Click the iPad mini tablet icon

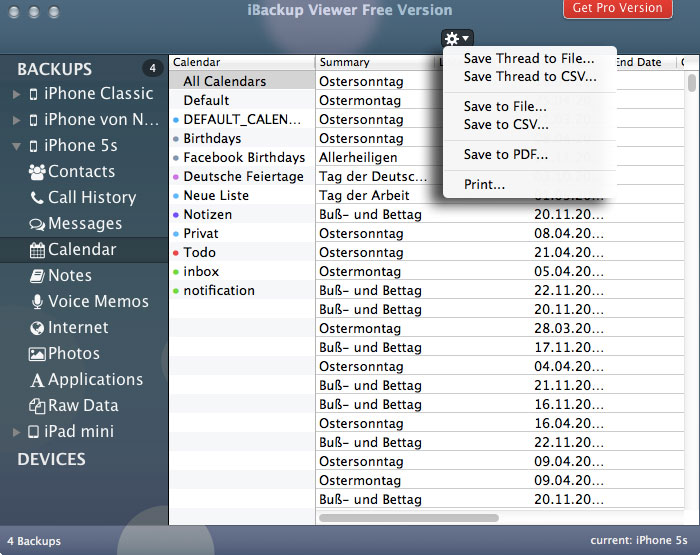click(33, 432)
